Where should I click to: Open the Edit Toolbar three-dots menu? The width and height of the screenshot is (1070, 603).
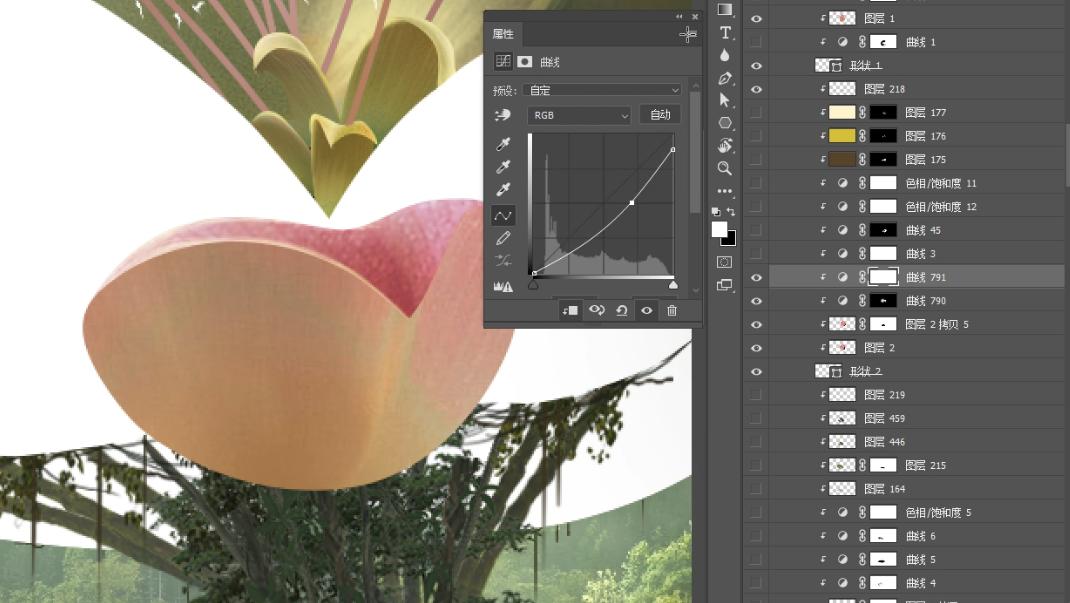pos(725,191)
